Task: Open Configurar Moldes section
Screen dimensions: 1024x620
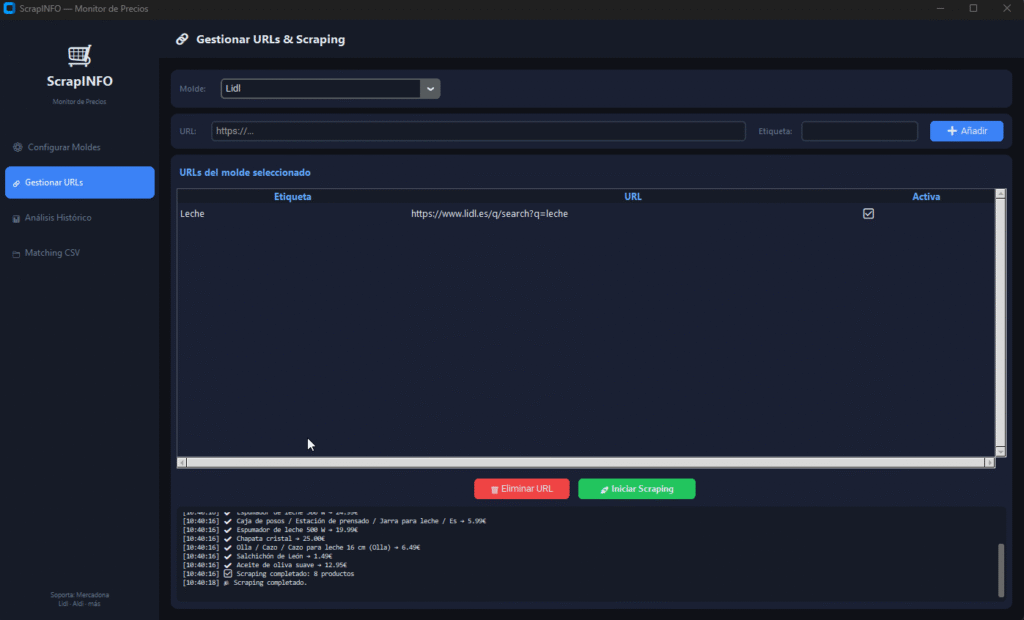Action: (x=64, y=147)
